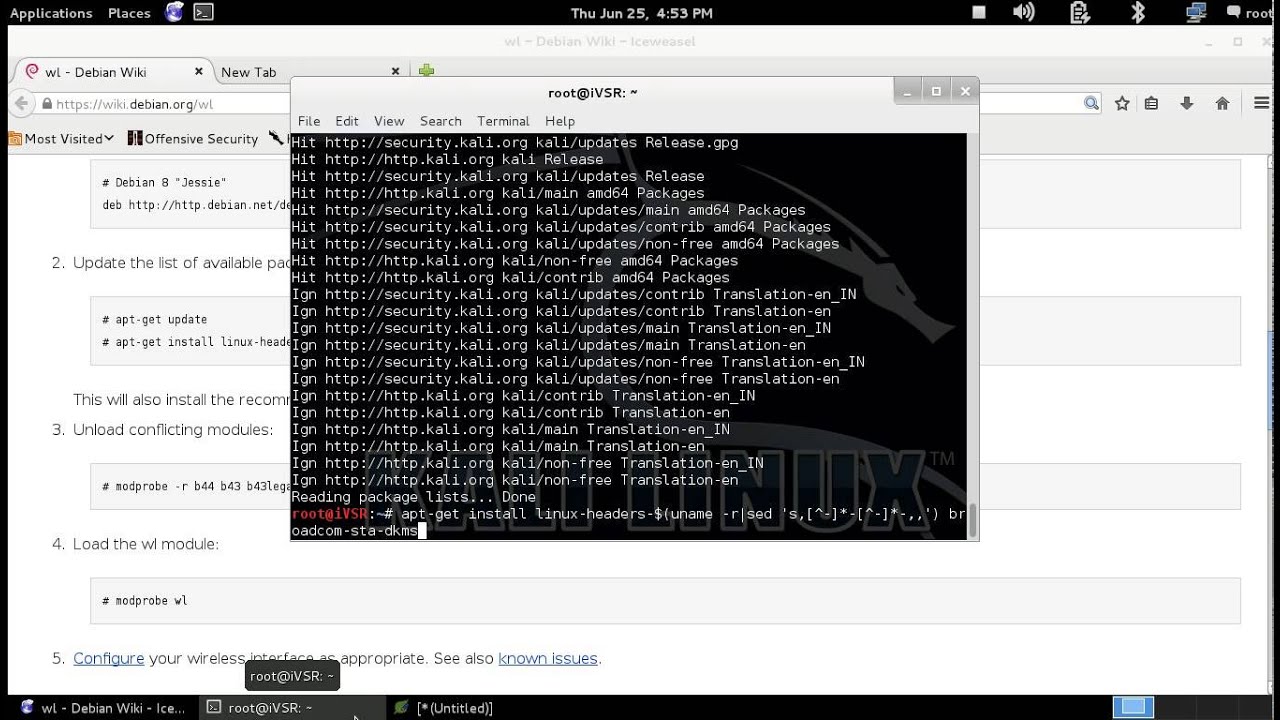This screenshot has width=1280, height=720.
Task: Open terminal Edit menu
Action: [347, 121]
